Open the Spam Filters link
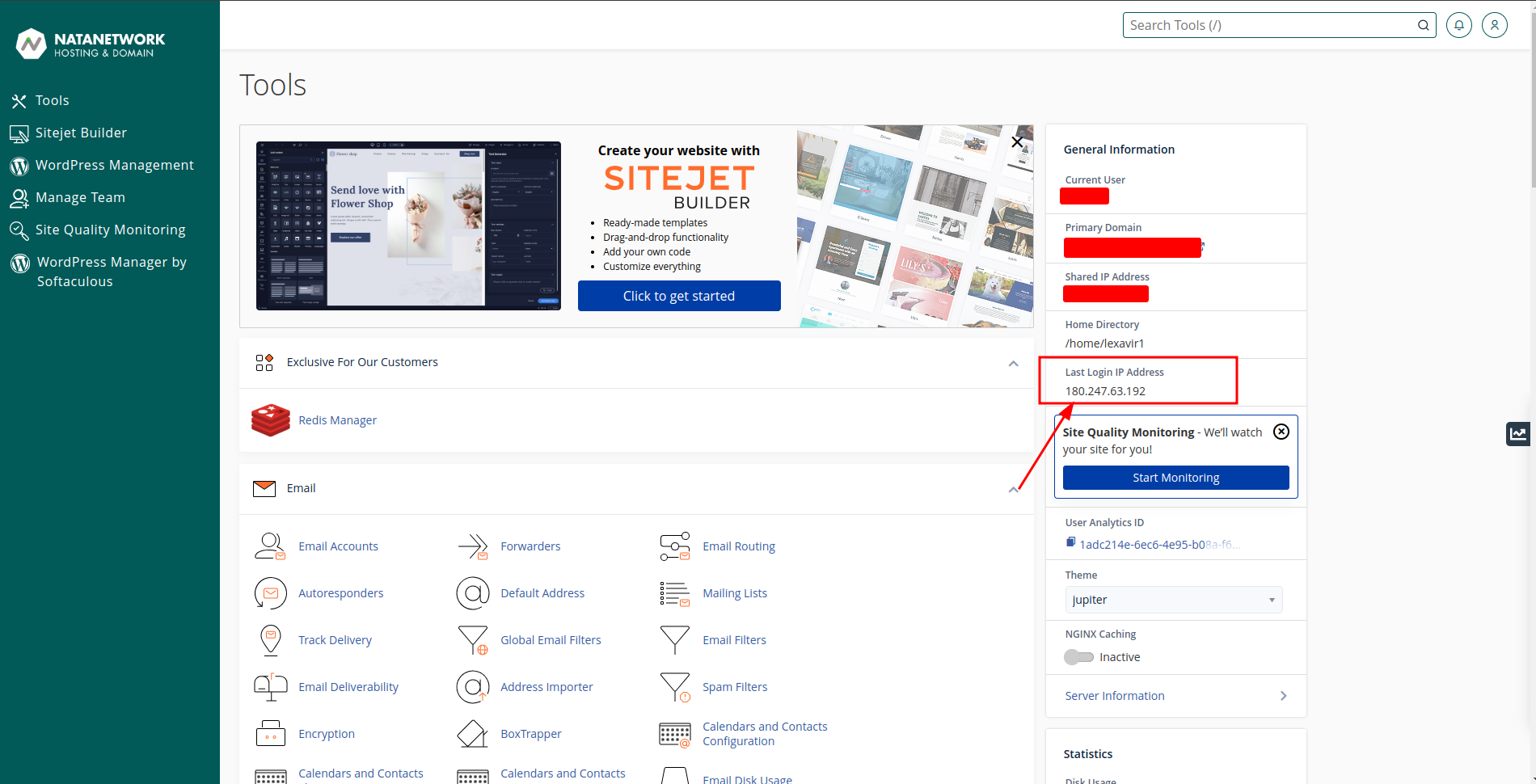This screenshot has width=1536, height=784. 735,687
